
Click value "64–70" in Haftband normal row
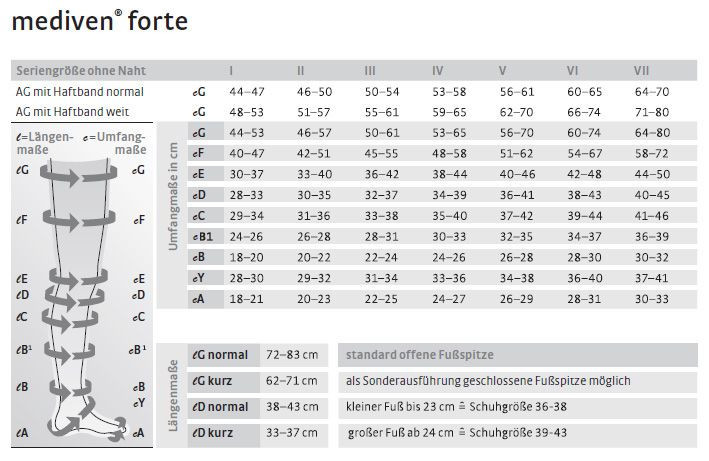coord(652,92)
